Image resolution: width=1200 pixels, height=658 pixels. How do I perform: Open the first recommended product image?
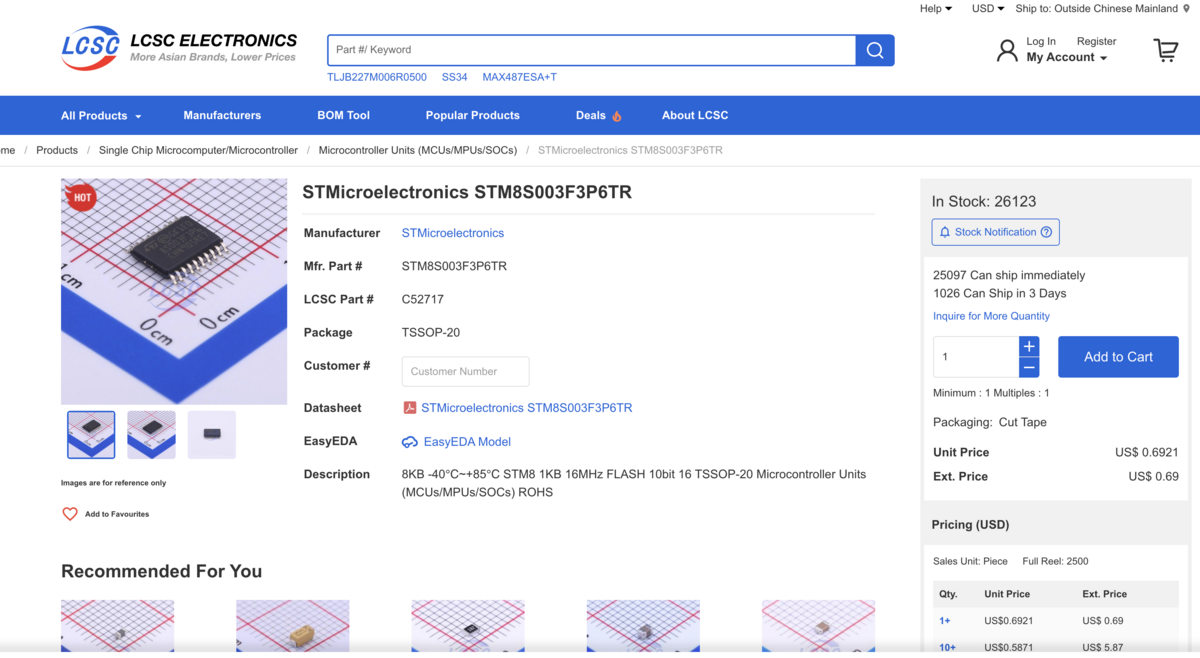tap(117, 626)
